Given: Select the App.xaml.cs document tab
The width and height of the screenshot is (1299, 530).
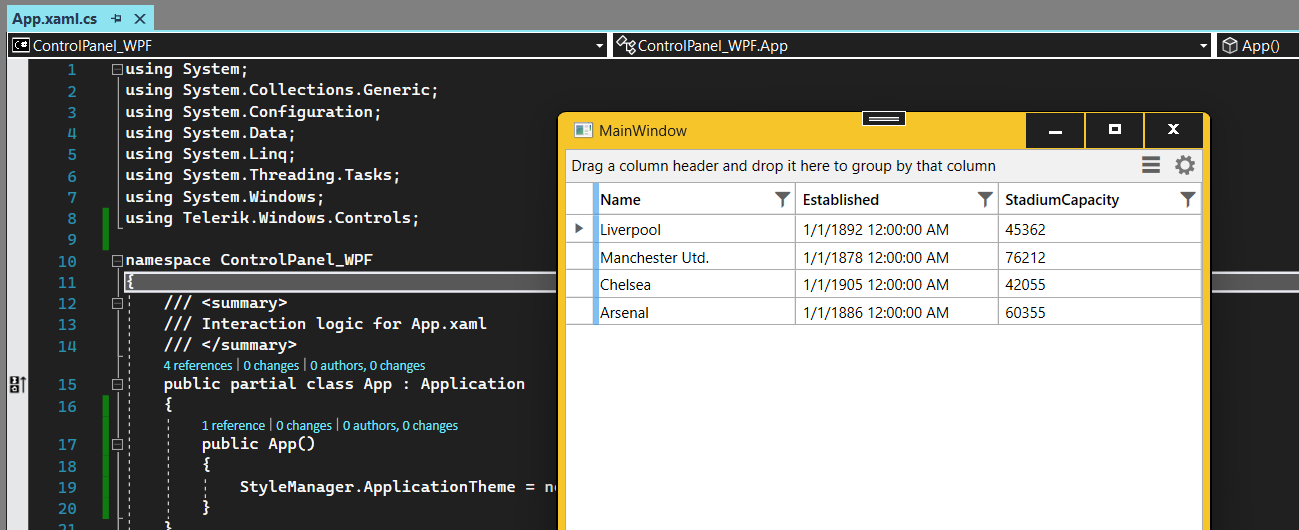Looking at the screenshot, I should click(x=55, y=19).
